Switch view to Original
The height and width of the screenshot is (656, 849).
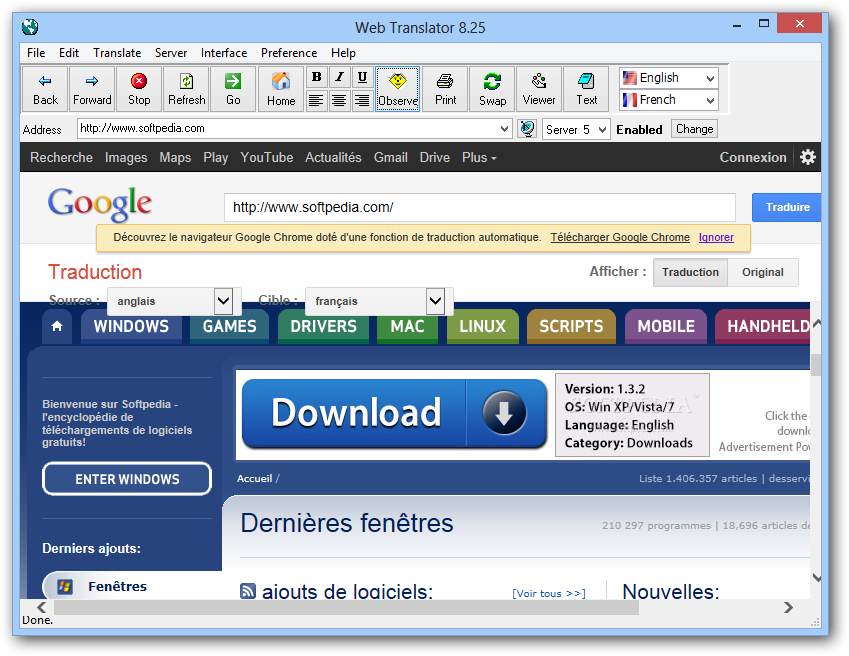pyautogui.click(x=762, y=272)
